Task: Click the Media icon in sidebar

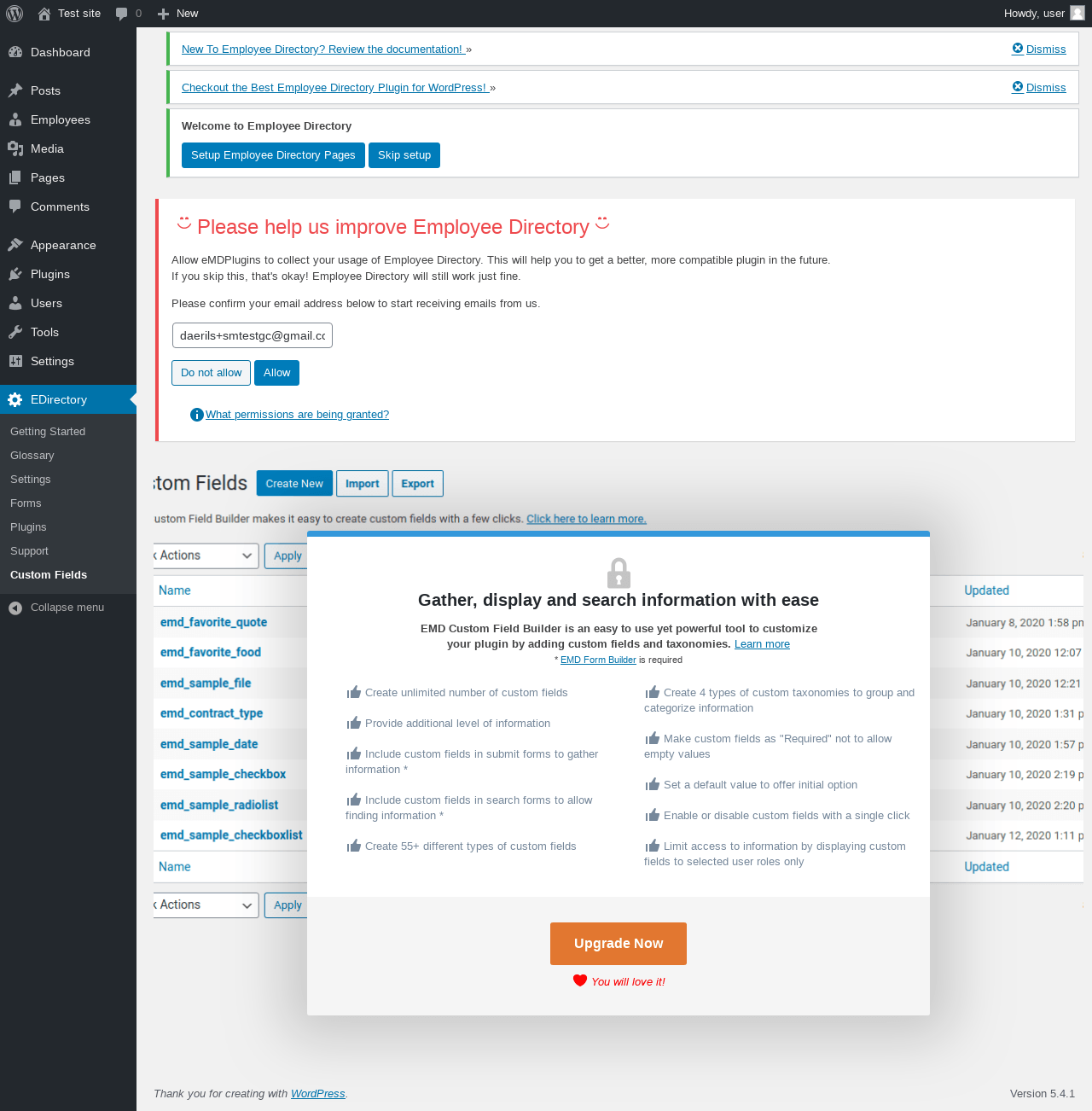Action: click(15, 148)
